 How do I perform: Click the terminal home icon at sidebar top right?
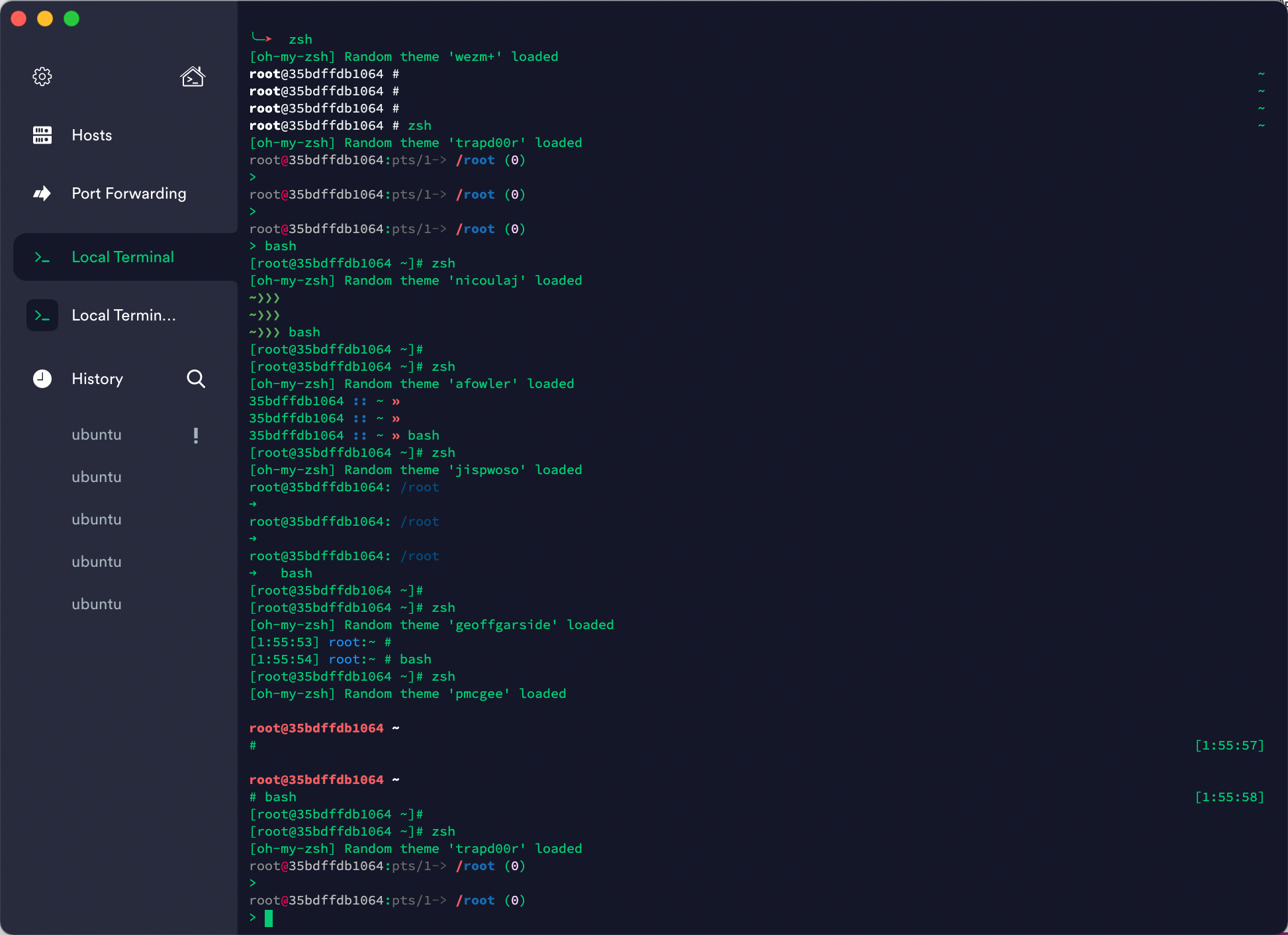(192, 76)
